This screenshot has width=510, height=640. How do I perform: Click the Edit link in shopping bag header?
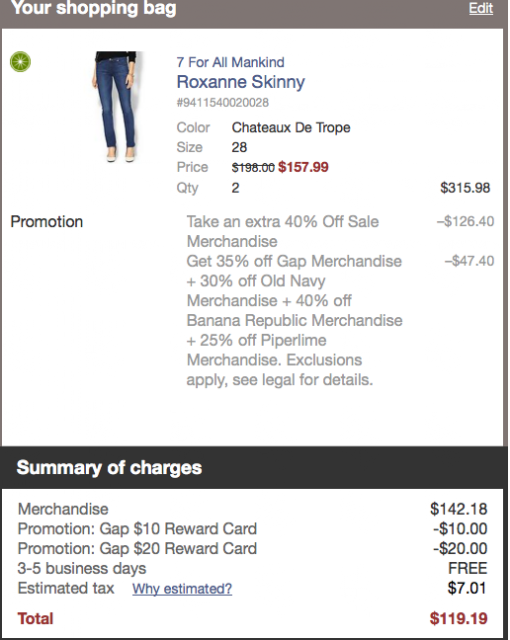[481, 8]
